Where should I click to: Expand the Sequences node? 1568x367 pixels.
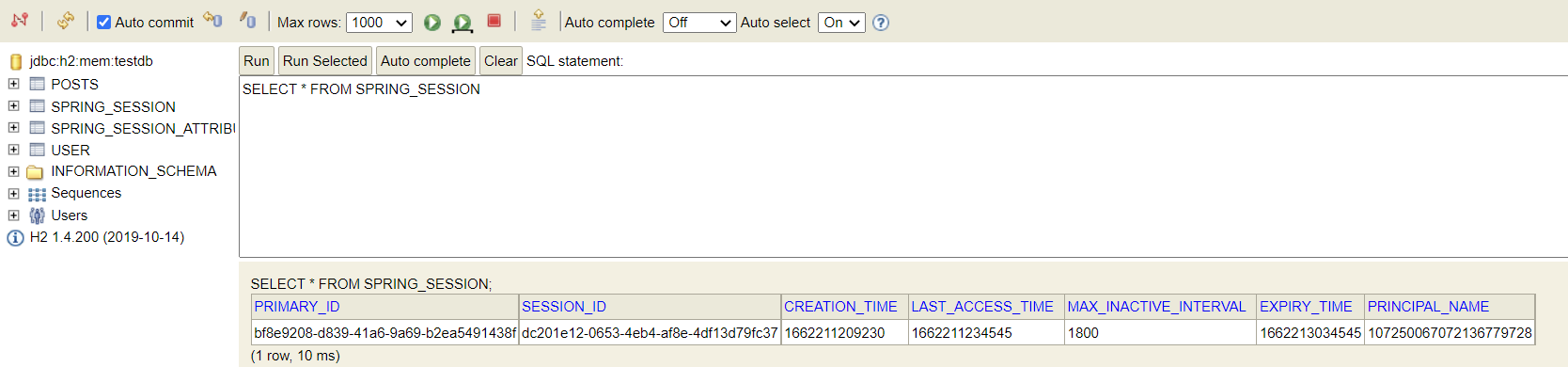coord(13,193)
